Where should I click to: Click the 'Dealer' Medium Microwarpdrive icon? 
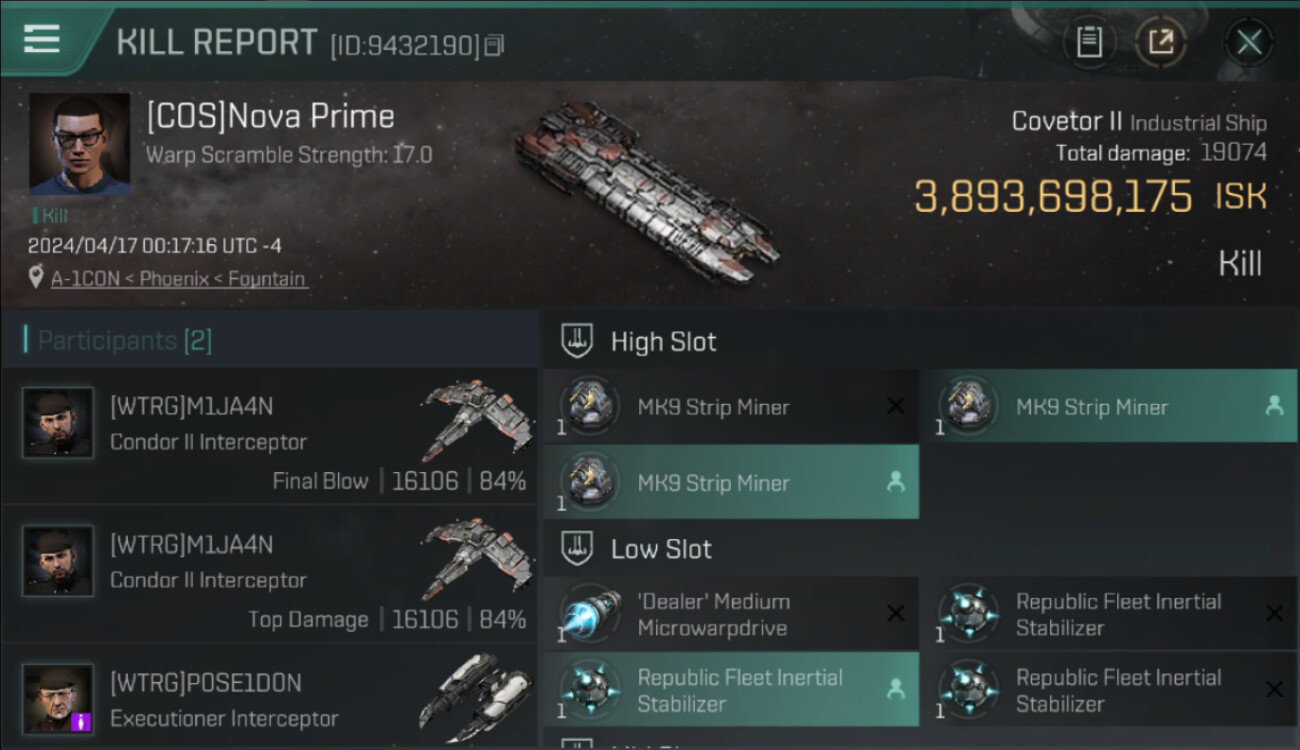(589, 614)
